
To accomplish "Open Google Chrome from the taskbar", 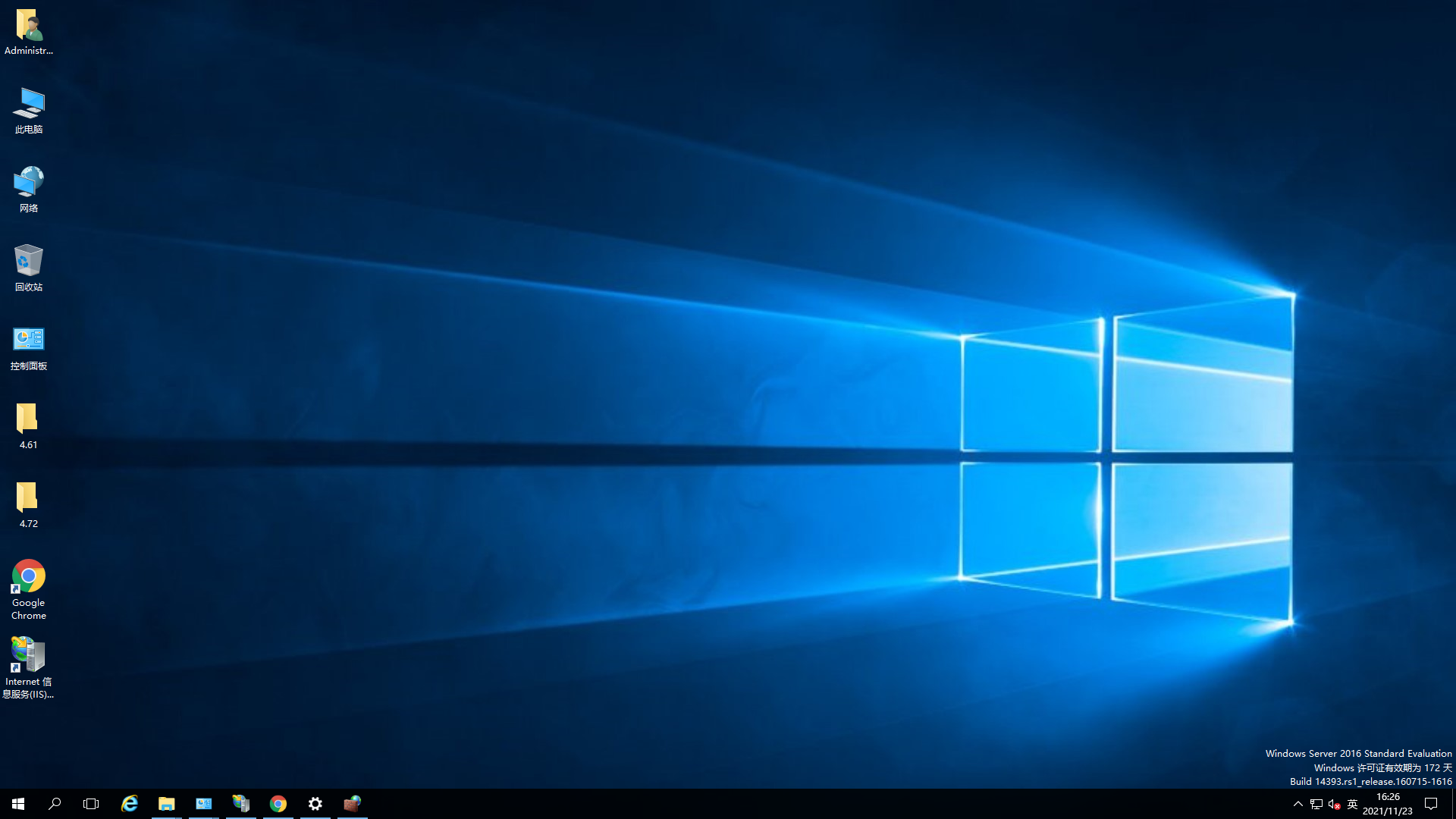I will coord(278,804).
